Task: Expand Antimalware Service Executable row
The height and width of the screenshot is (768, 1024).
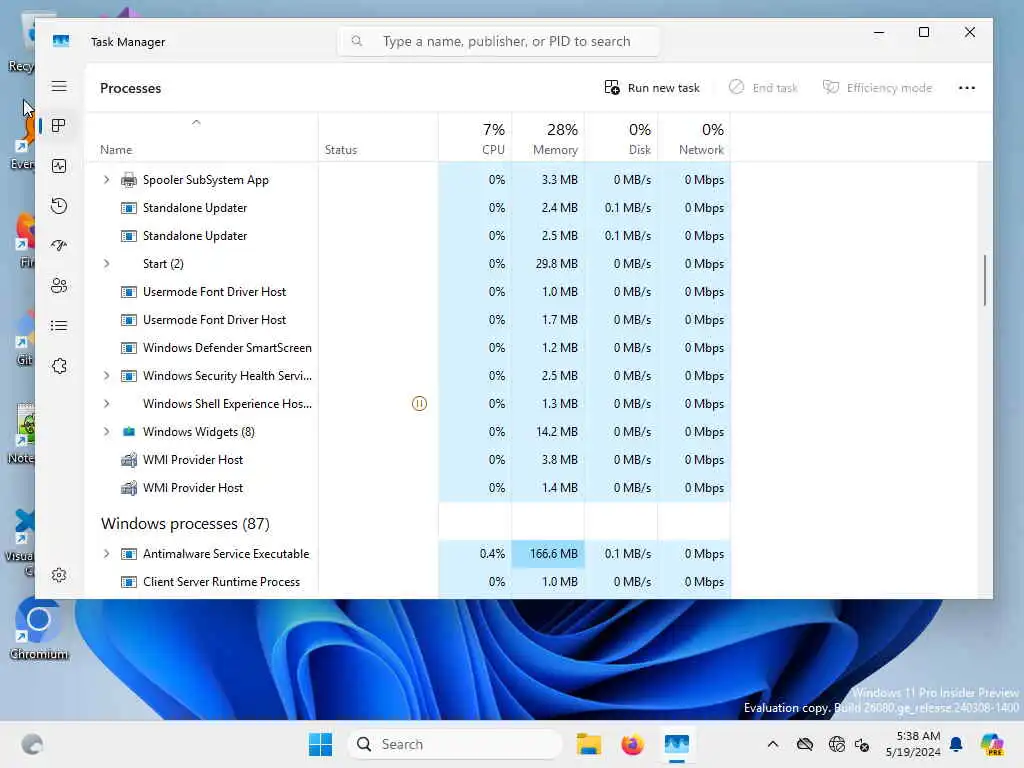Action: pos(106,554)
